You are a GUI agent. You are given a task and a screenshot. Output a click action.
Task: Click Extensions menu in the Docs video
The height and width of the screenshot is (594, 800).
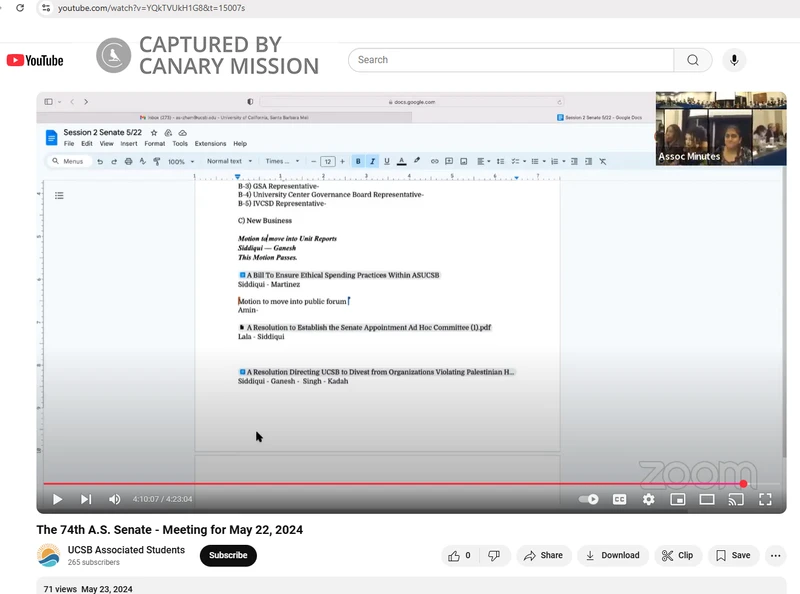coord(210,143)
